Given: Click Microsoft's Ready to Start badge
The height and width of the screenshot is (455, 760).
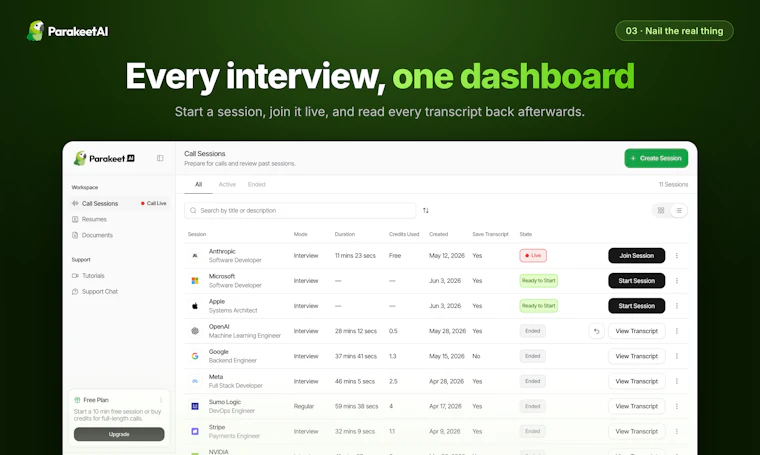Looking at the screenshot, I should tap(538, 281).
